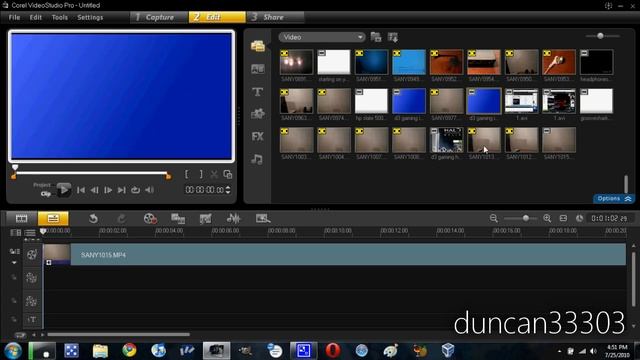640x360 pixels.
Task: Switch to Timeline view
Action: point(53,218)
